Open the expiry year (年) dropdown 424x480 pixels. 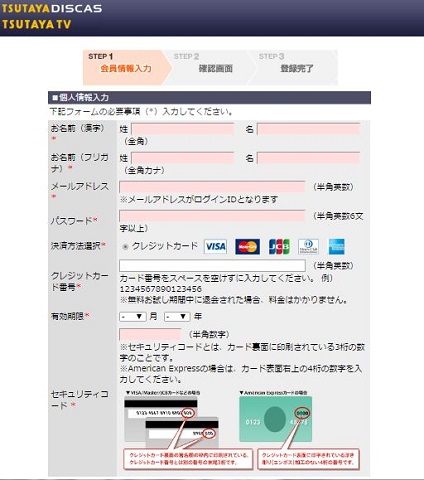[177, 317]
